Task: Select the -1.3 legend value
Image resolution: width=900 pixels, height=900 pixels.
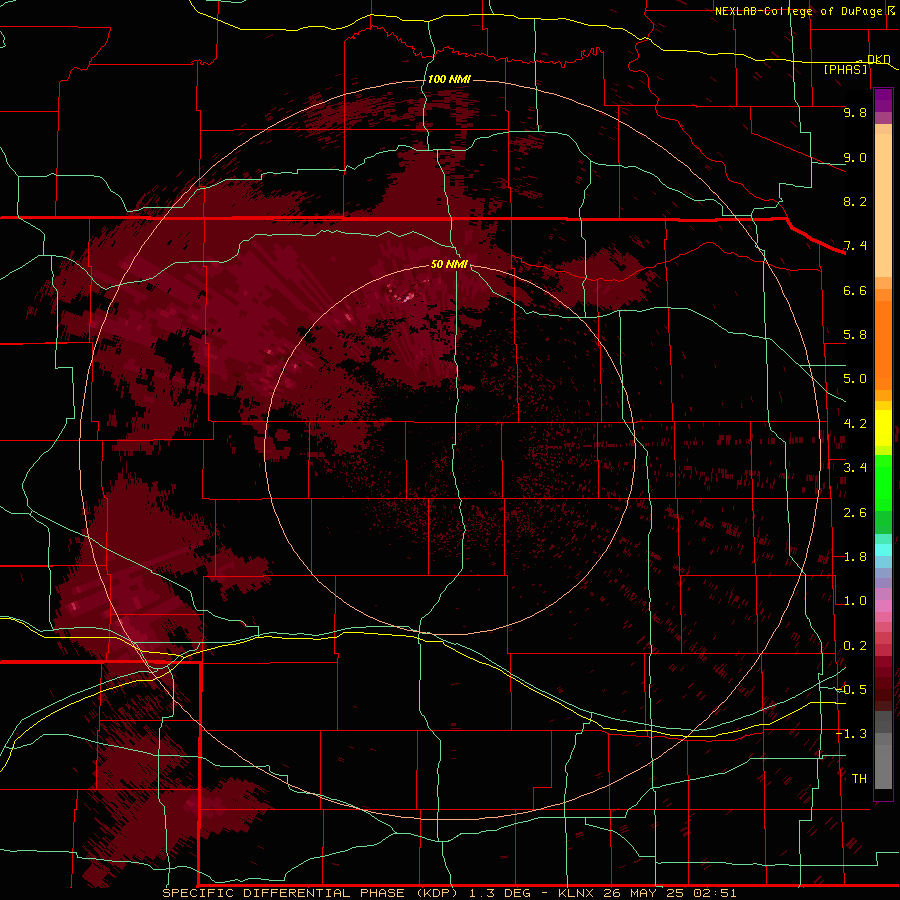Action: (851, 734)
